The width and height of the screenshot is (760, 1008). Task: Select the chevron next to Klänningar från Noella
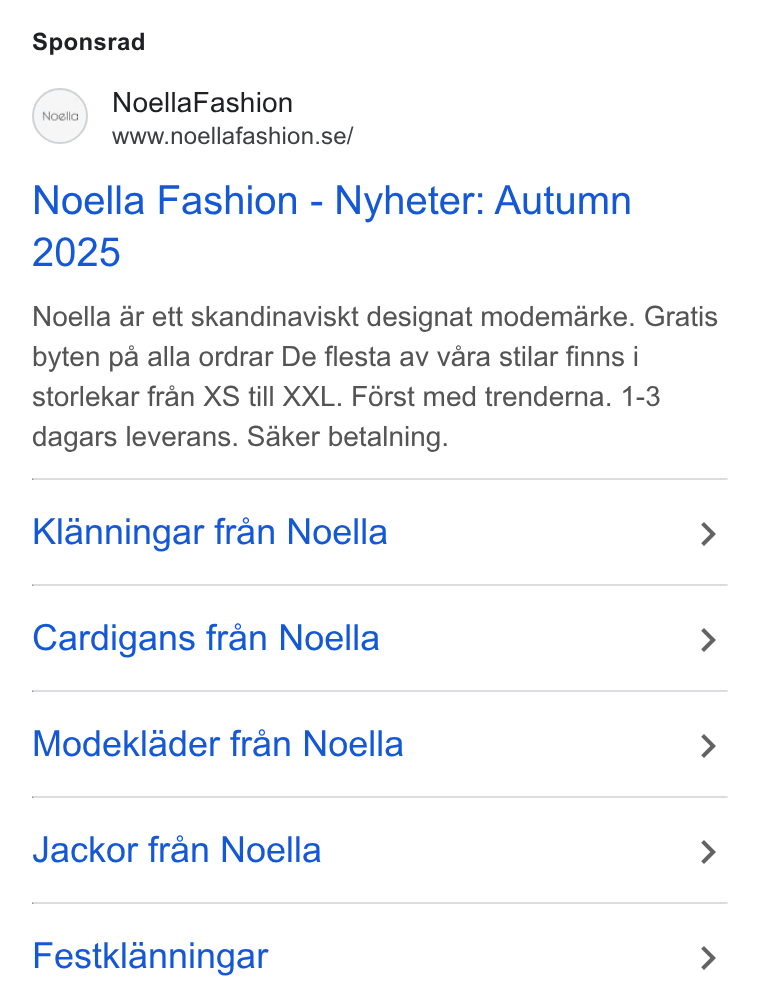point(708,534)
